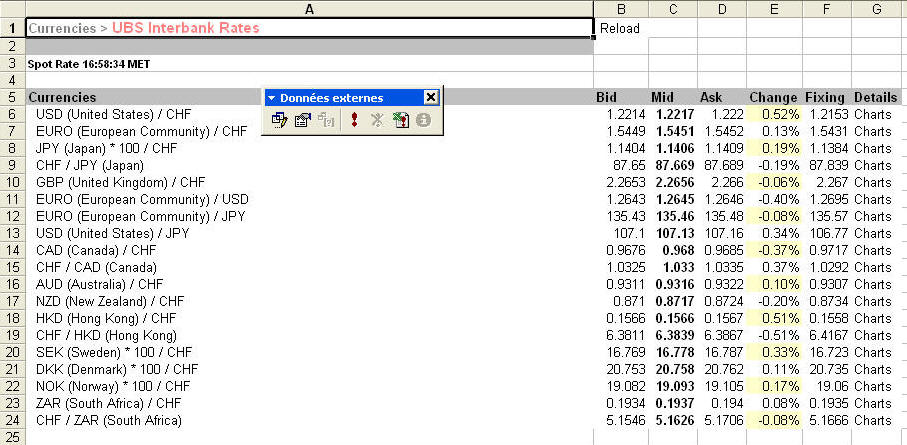Click Ask value 135.48
The image size is (907, 445).
click(x=724, y=216)
